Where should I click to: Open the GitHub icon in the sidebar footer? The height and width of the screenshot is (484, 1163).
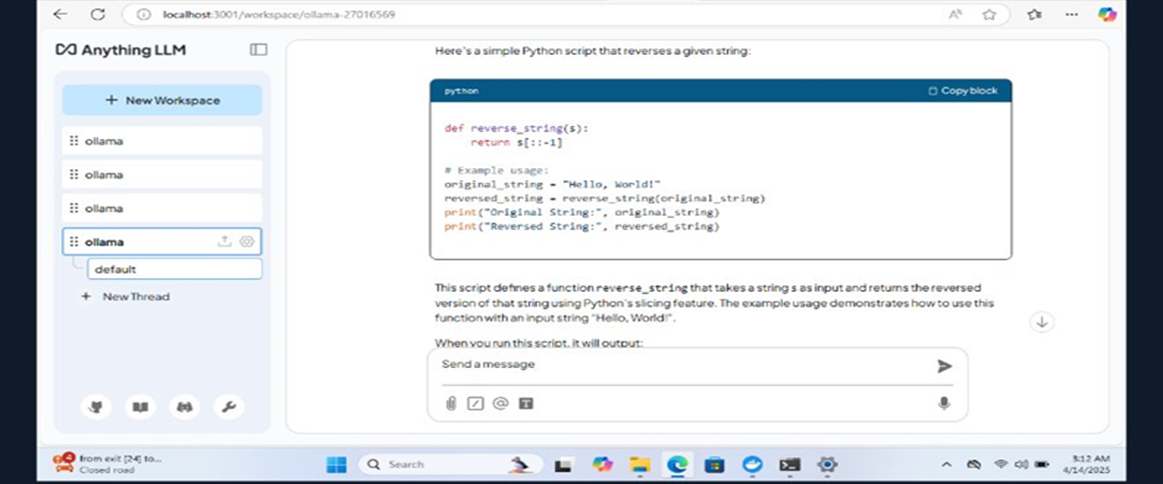pyautogui.click(x=96, y=406)
